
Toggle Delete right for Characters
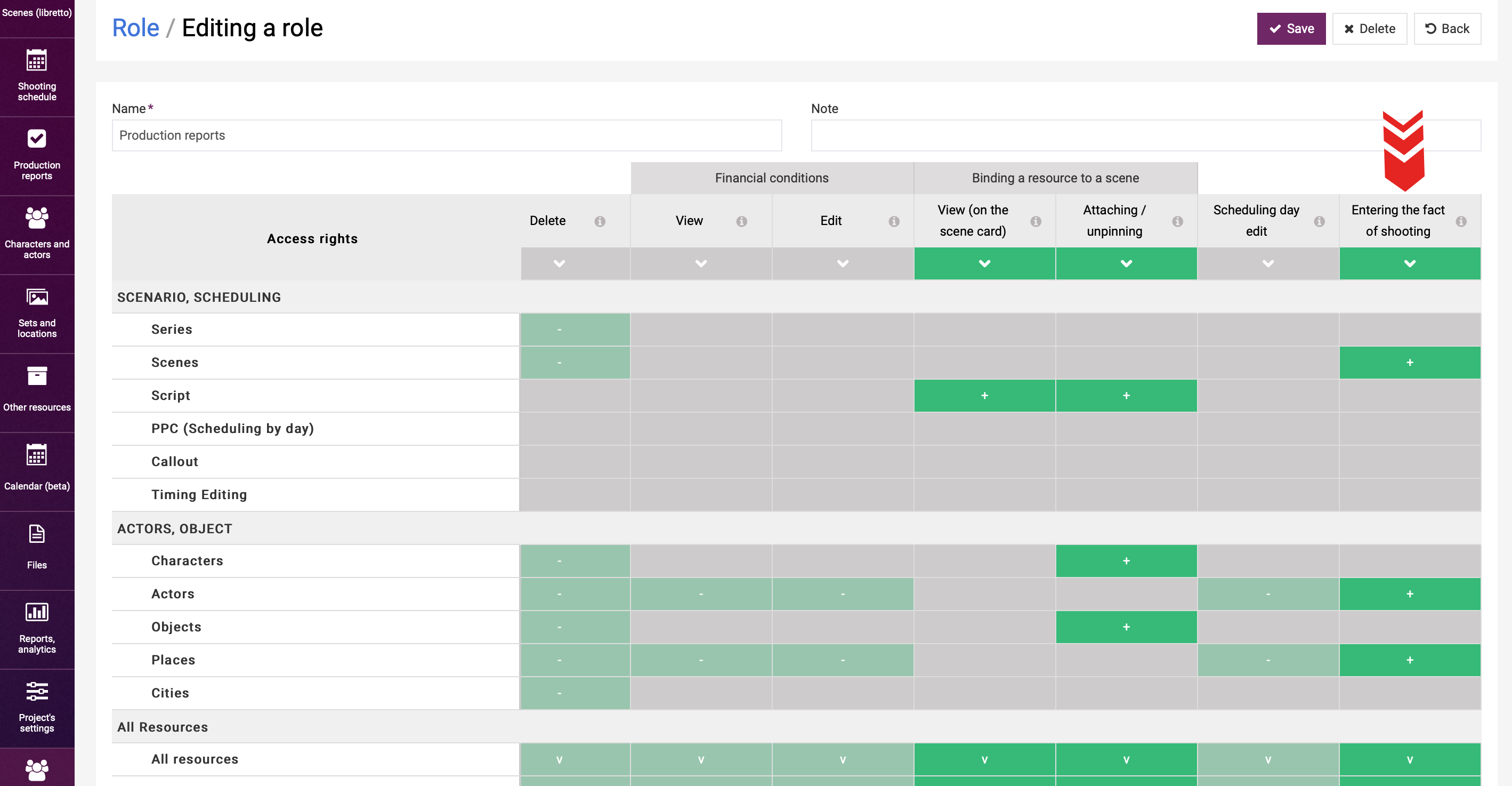click(575, 561)
